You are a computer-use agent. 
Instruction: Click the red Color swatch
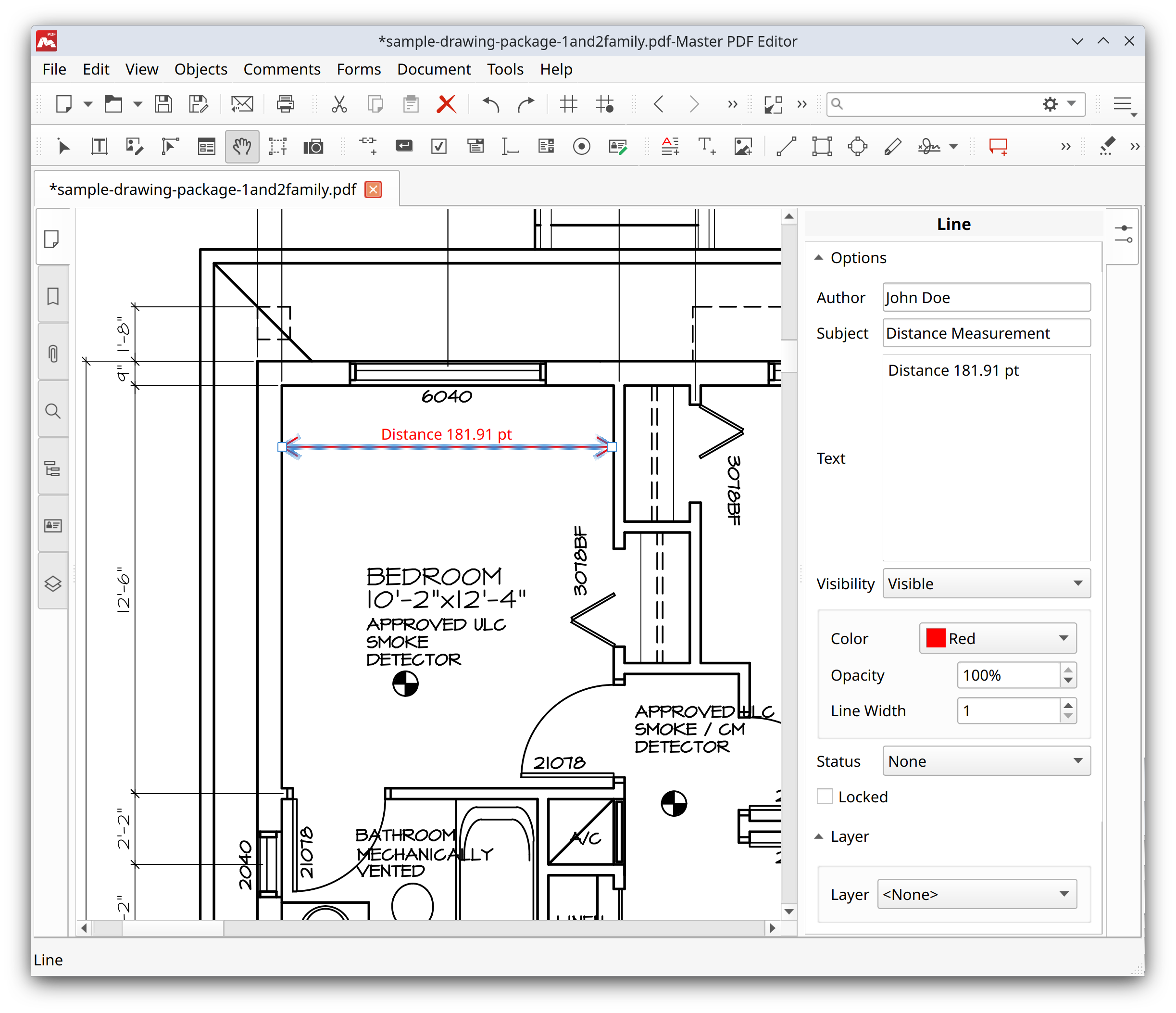click(935, 638)
